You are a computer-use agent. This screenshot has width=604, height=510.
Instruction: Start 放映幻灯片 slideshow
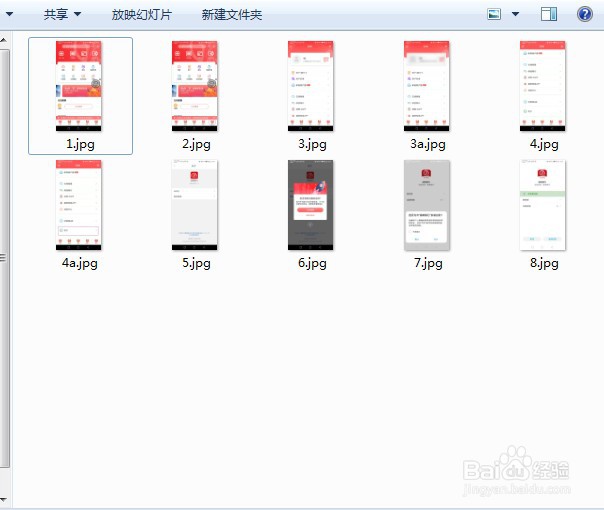(141, 15)
